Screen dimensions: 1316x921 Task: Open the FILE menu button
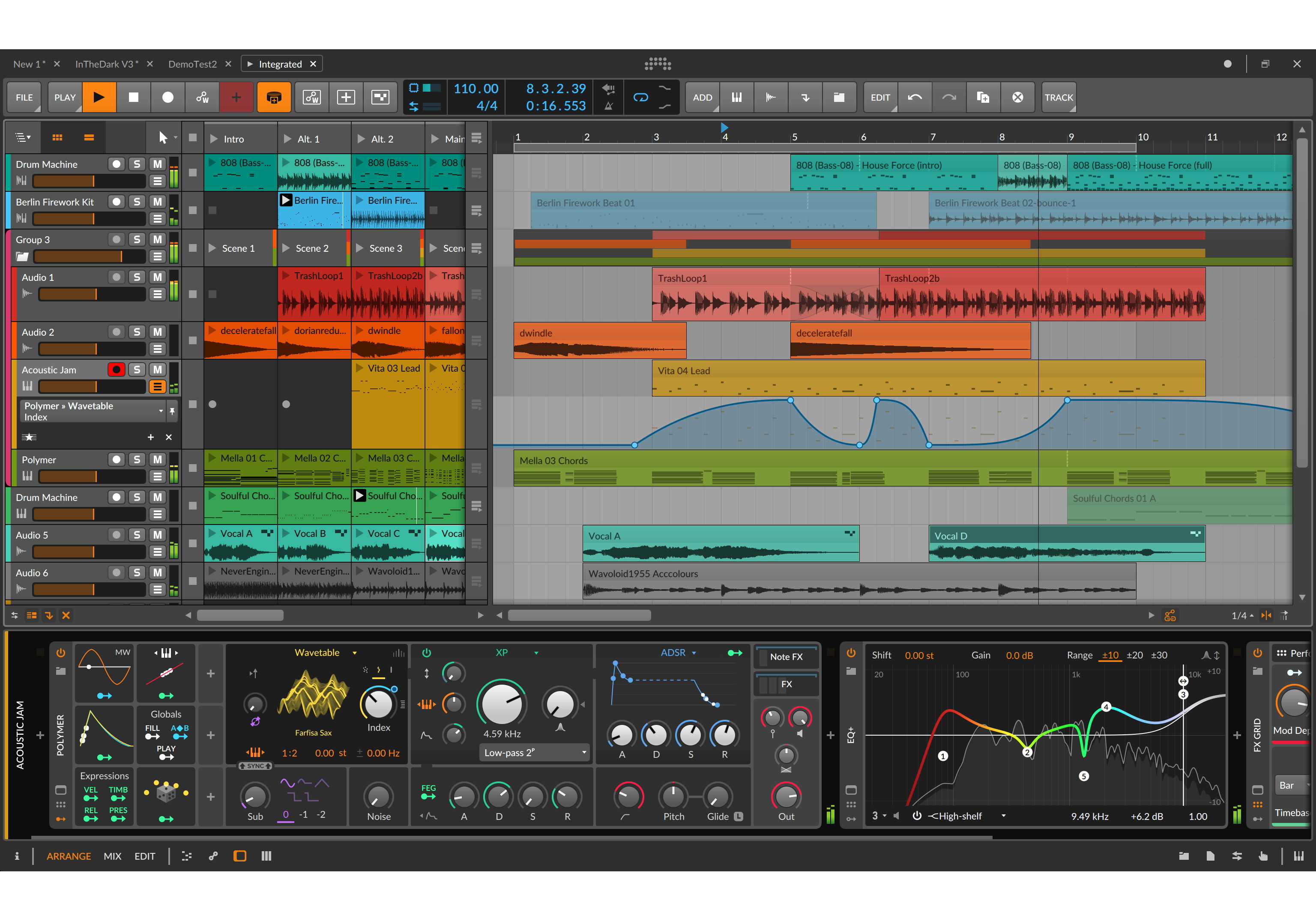[x=24, y=97]
